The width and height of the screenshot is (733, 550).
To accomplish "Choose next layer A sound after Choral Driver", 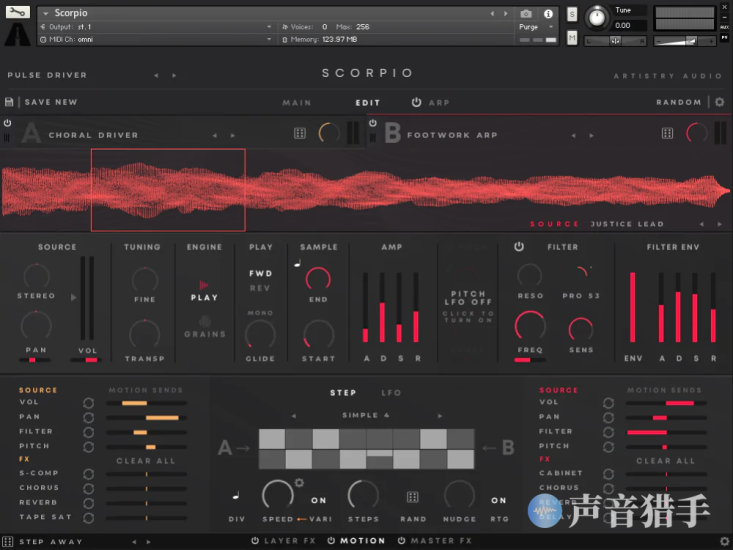I will tap(233, 136).
